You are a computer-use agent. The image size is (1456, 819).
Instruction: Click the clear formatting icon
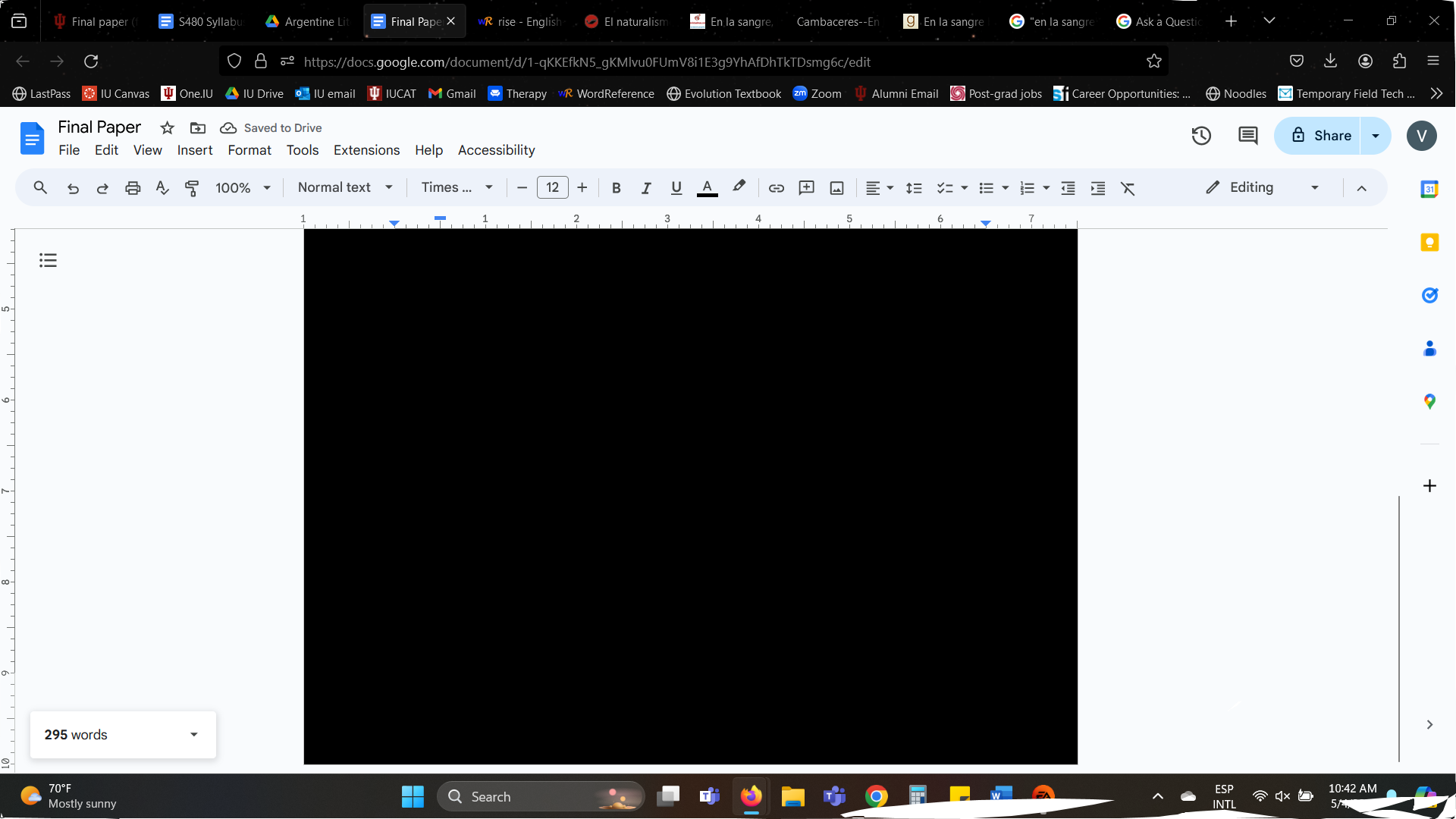[1128, 188]
